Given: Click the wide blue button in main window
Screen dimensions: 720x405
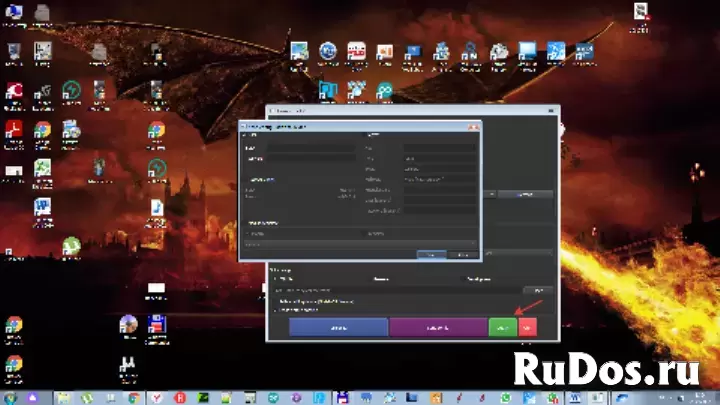Looking at the screenshot, I should coord(338,327).
